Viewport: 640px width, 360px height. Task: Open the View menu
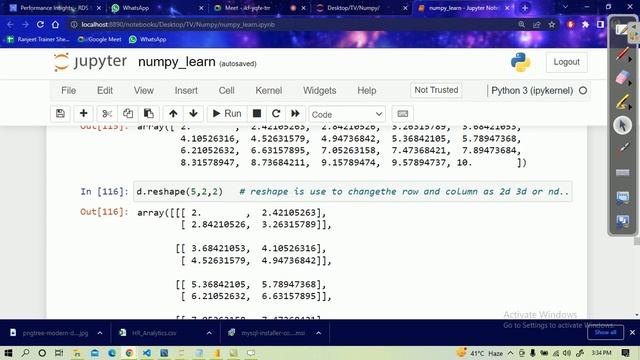click(144, 91)
